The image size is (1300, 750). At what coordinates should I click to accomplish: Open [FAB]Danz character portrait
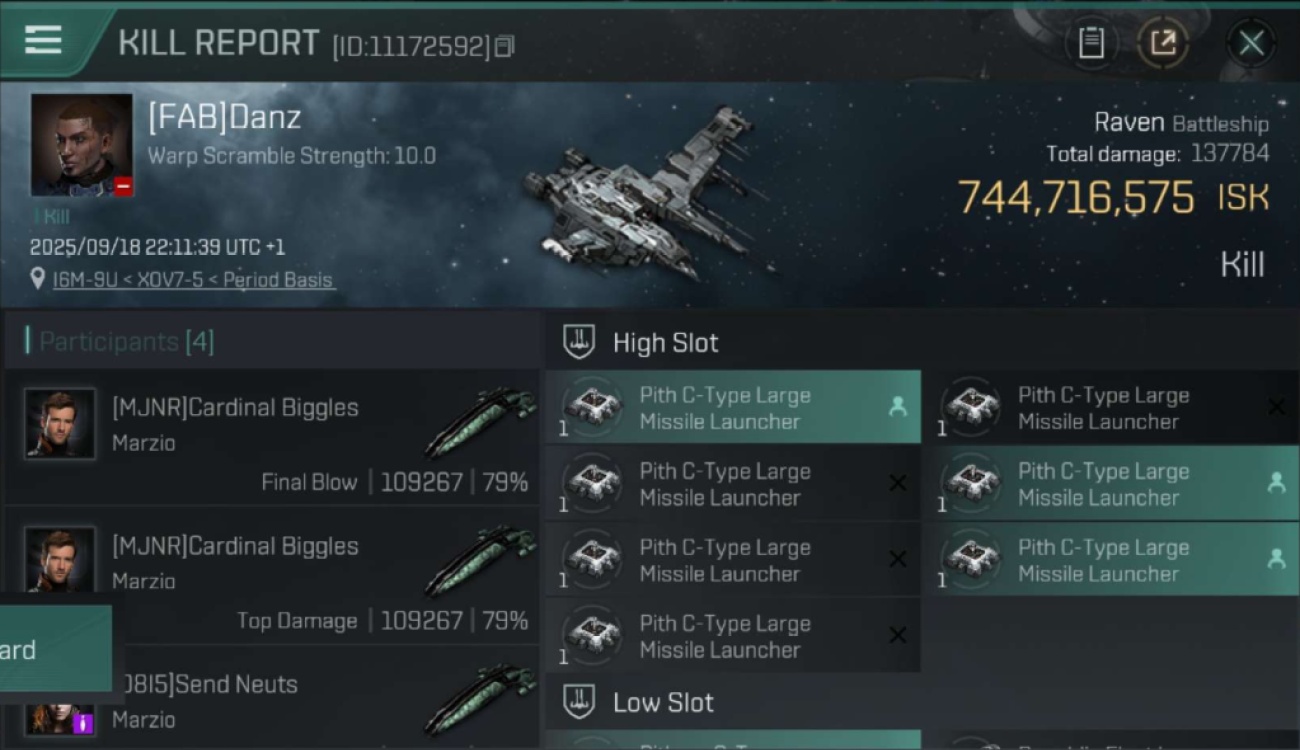click(x=81, y=144)
